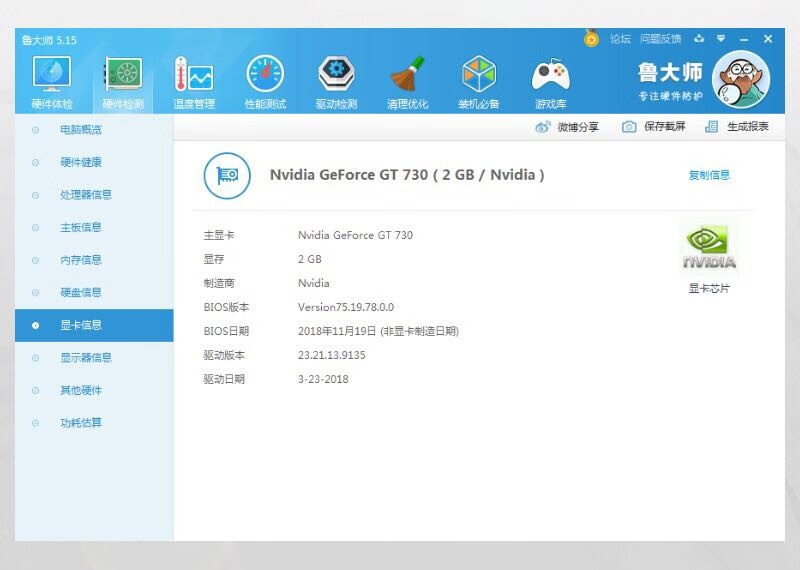800x570 pixels.
Task: Select 显卡信息 in sidebar
Action: click(x=94, y=325)
